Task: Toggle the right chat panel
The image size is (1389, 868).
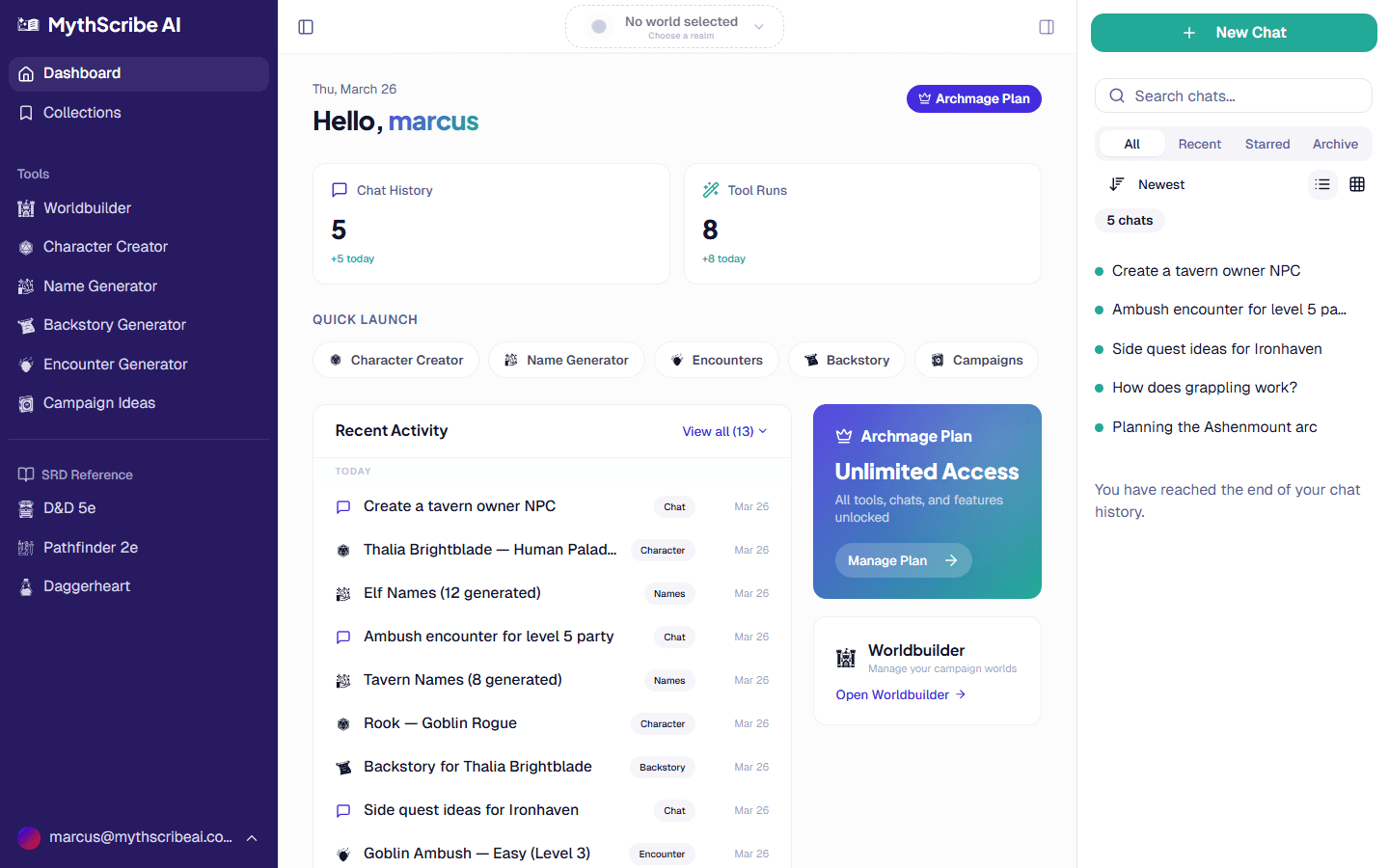Action: point(1047,26)
